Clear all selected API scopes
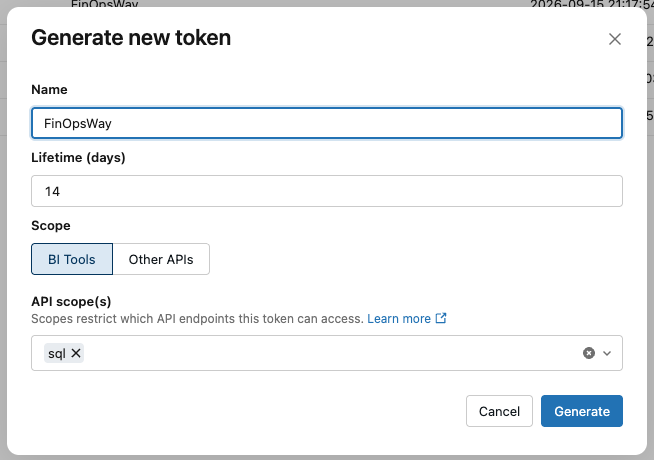The width and height of the screenshot is (654, 460). pos(589,353)
